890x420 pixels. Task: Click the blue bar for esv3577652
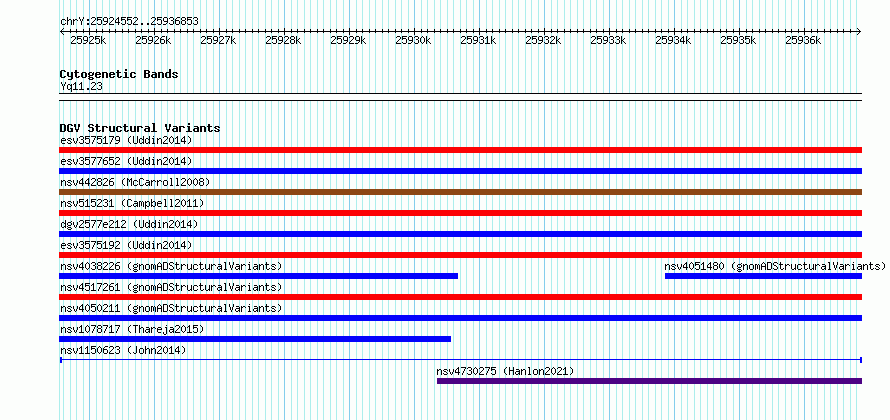460,171
